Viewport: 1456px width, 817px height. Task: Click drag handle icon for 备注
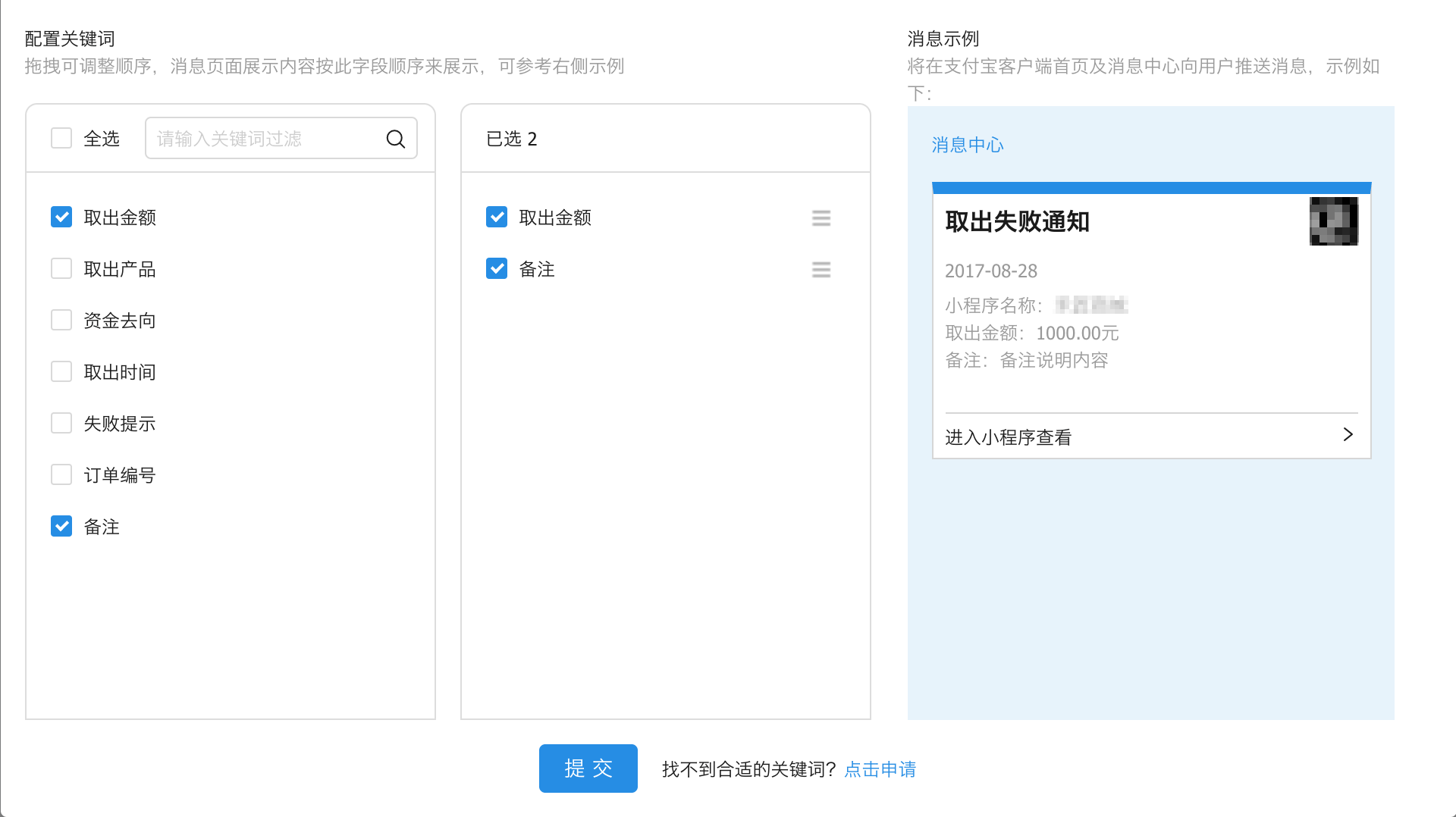click(821, 270)
